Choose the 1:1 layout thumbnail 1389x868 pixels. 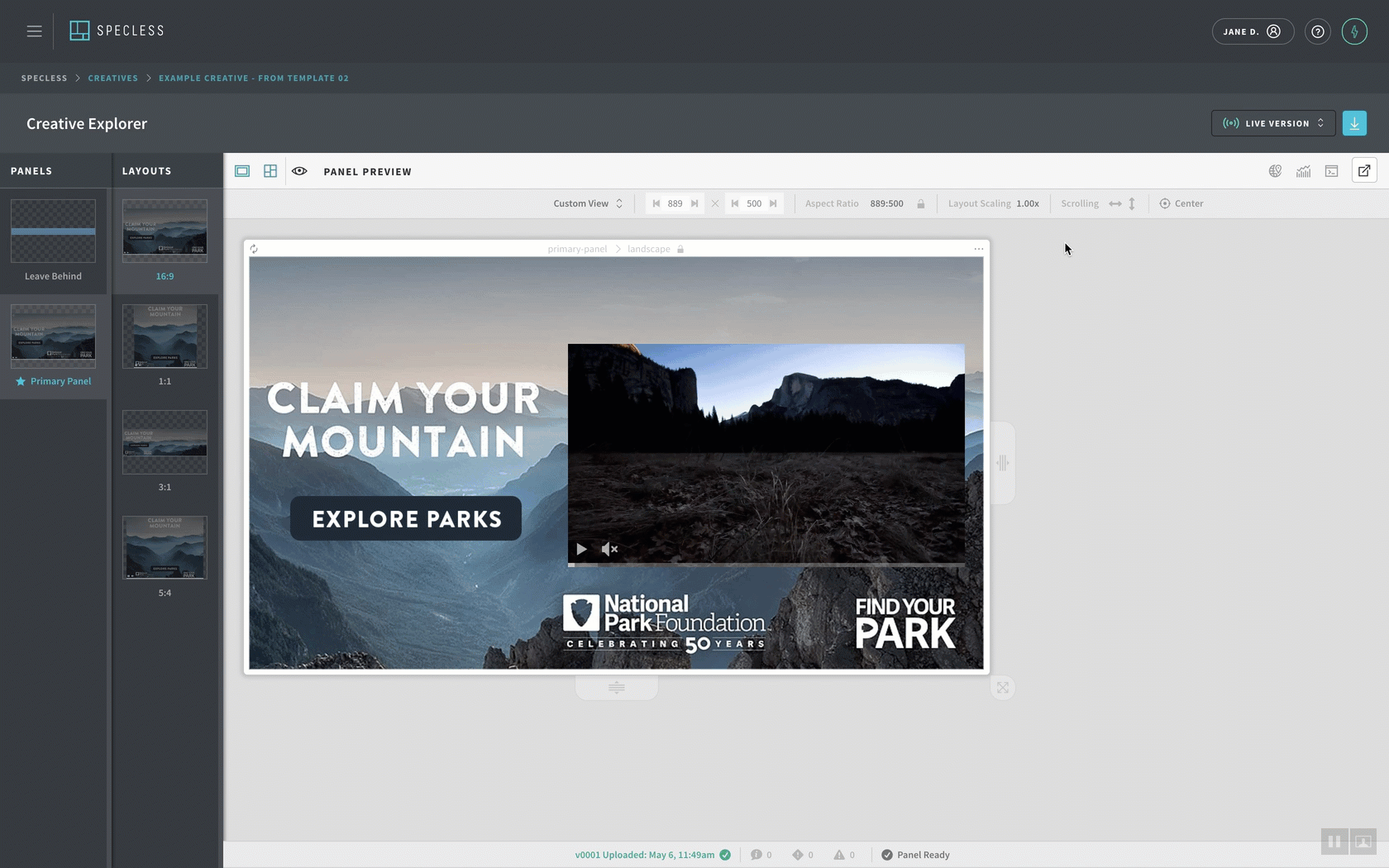point(165,336)
